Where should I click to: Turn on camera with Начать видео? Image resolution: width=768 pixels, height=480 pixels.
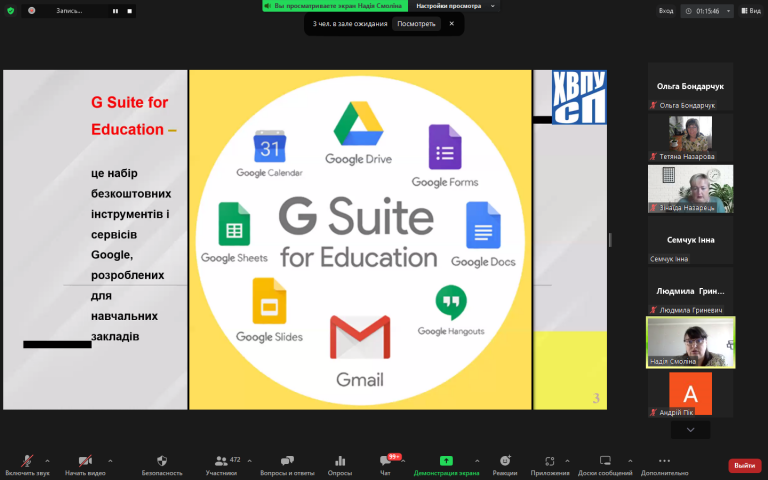(85, 465)
